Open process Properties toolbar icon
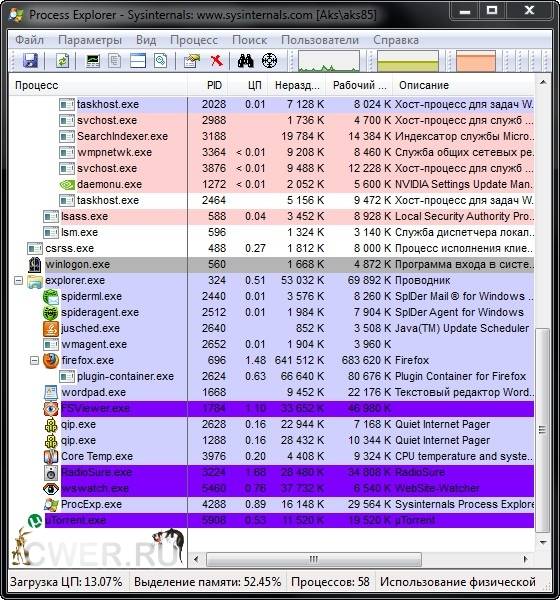The height and width of the screenshot is (600, 560). click(x=192, y=60)
